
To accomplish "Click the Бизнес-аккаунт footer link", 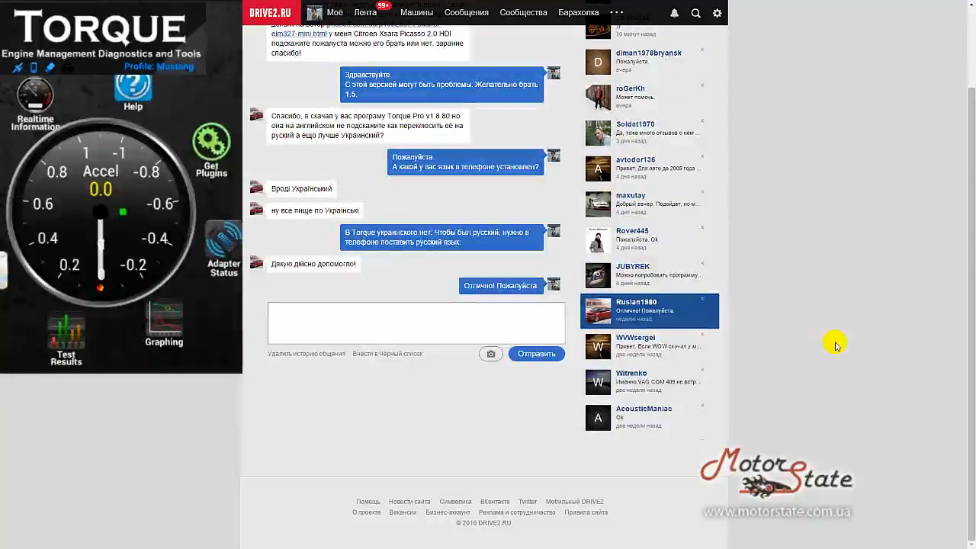I will [x=448, y=512].
